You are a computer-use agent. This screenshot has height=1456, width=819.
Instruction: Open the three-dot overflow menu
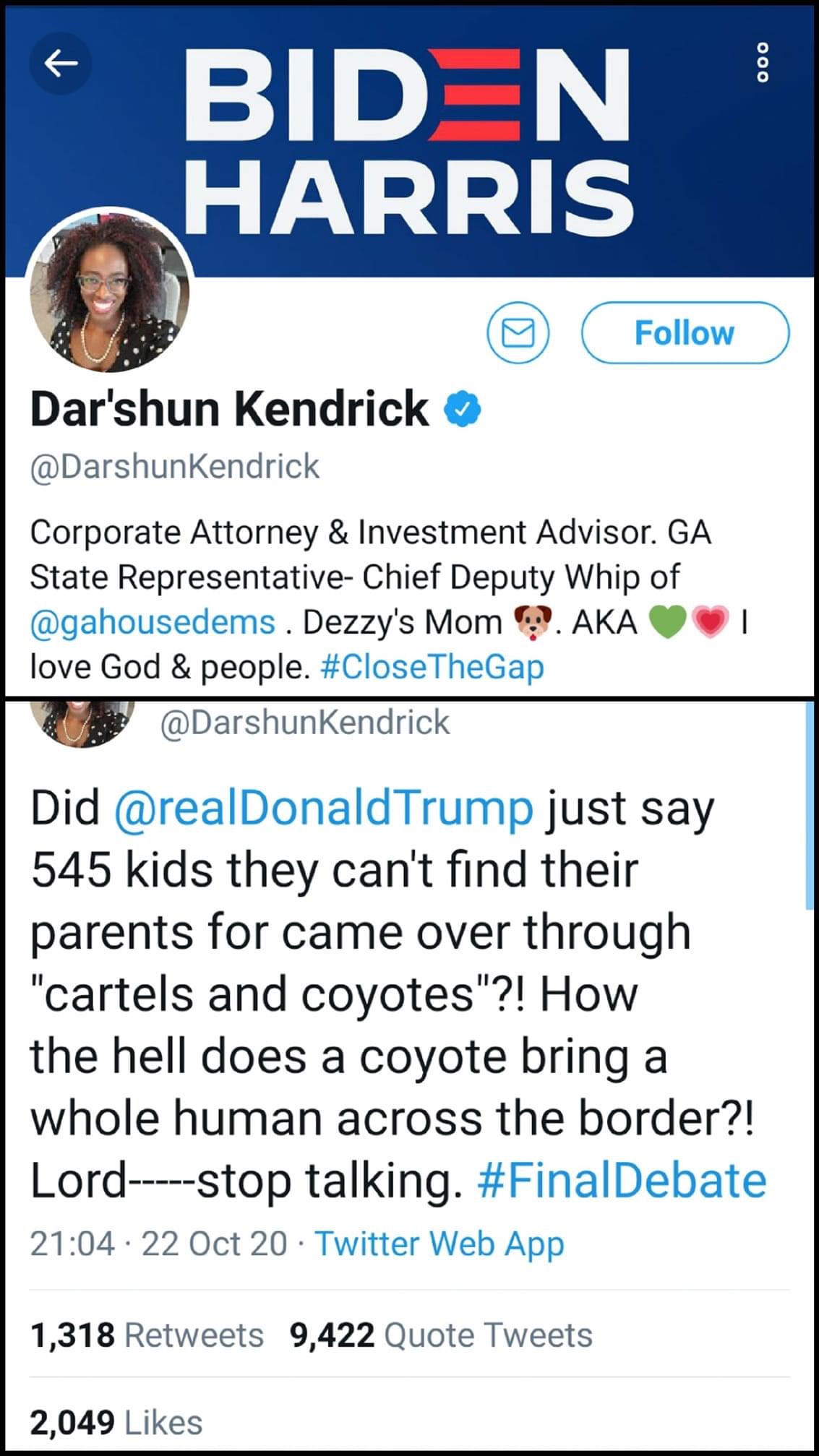[762, 62]
